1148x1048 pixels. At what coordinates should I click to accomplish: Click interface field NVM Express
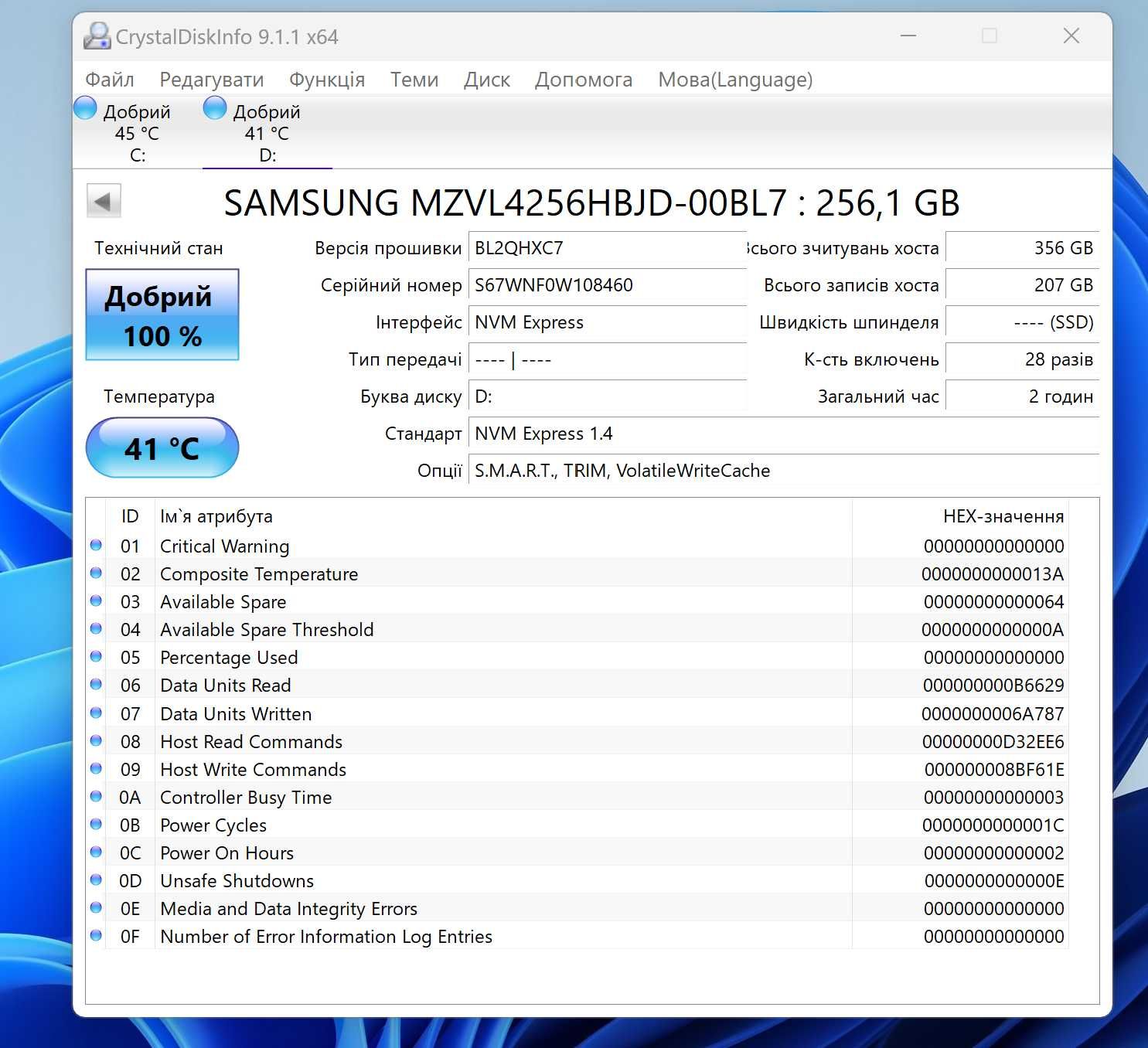coord(608,322)
